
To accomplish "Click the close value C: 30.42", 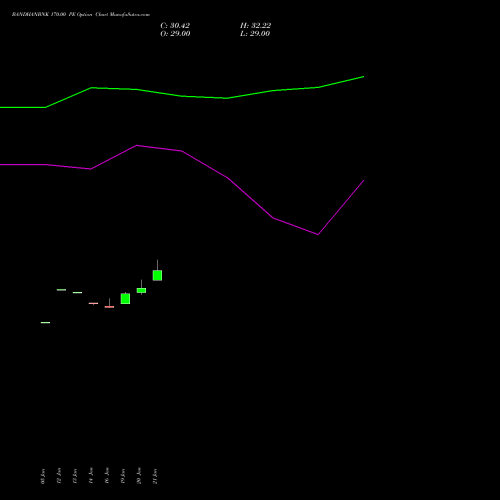I will coord(175,26).
